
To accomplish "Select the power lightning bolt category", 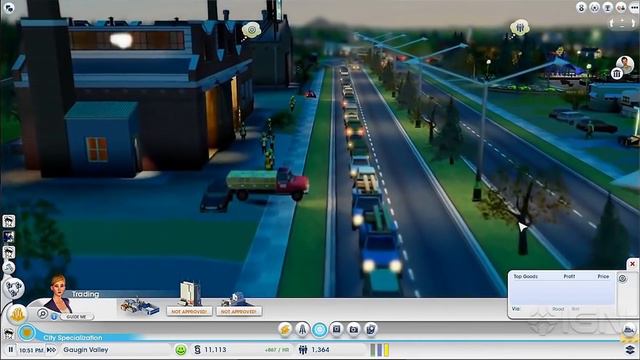I will tap(285, 329).
